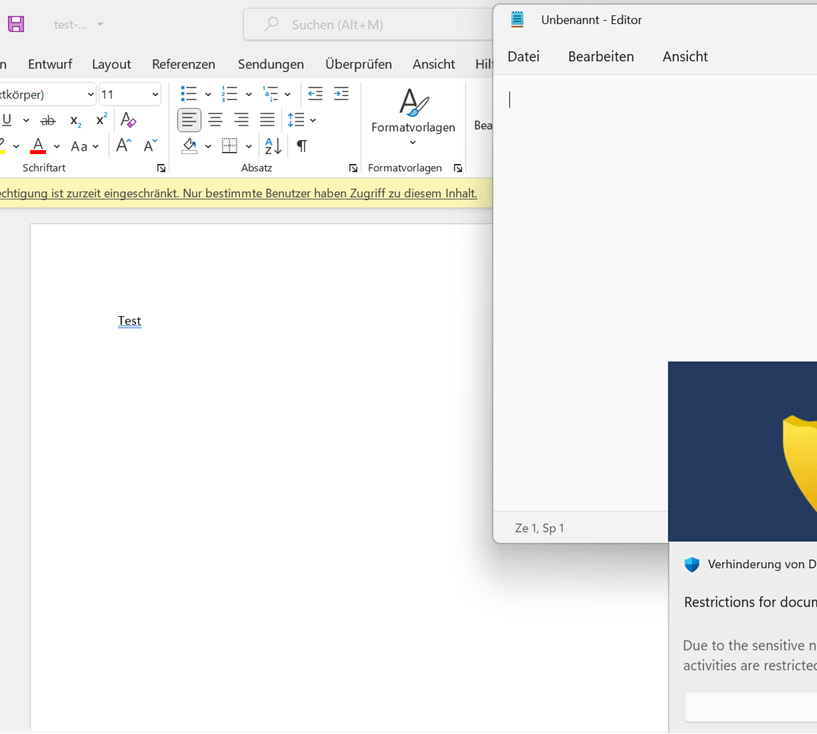
Task: Open the Aa change case menu
Action: 84,146
